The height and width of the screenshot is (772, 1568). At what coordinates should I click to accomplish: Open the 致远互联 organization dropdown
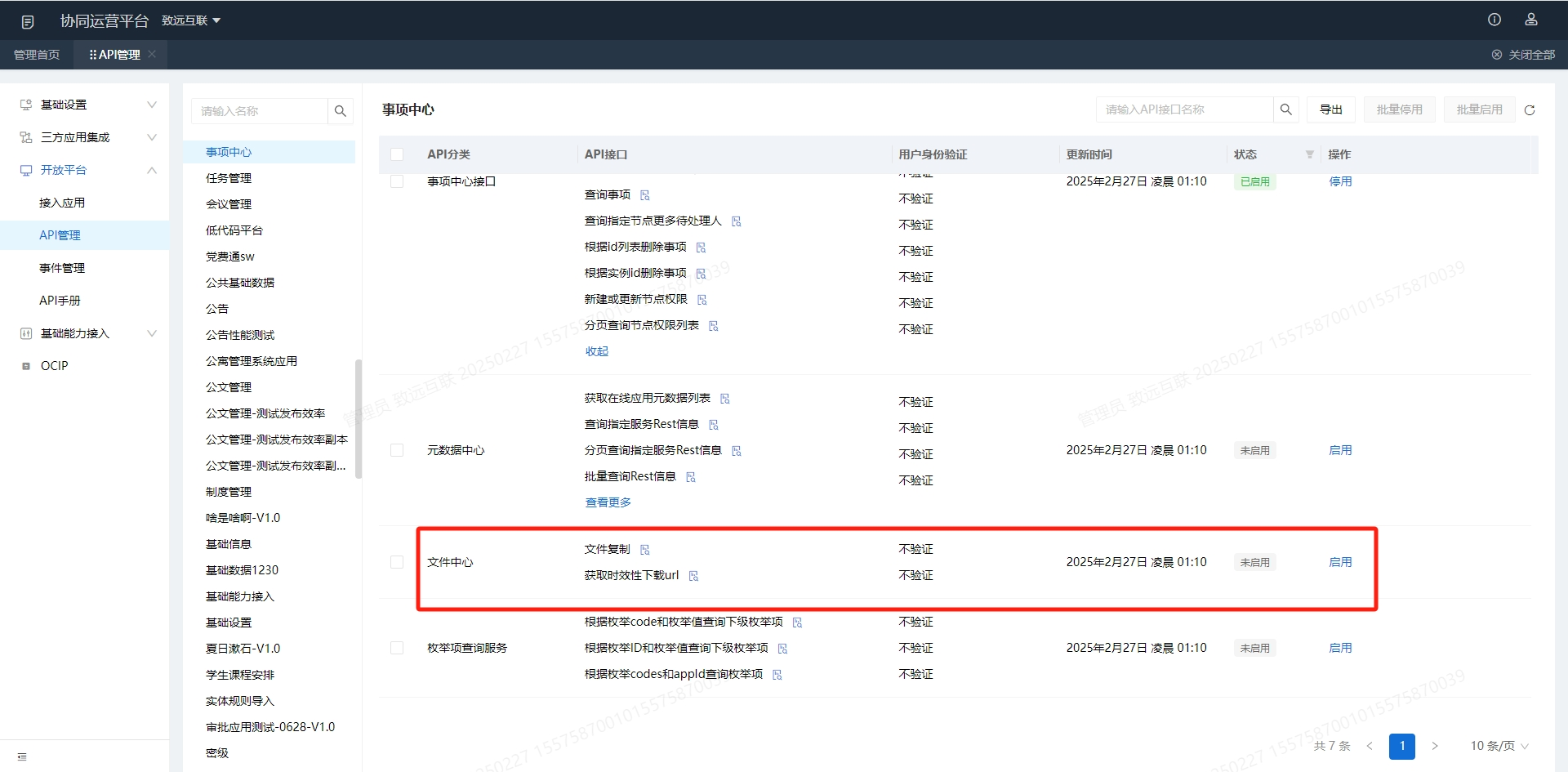coord(191,20)
